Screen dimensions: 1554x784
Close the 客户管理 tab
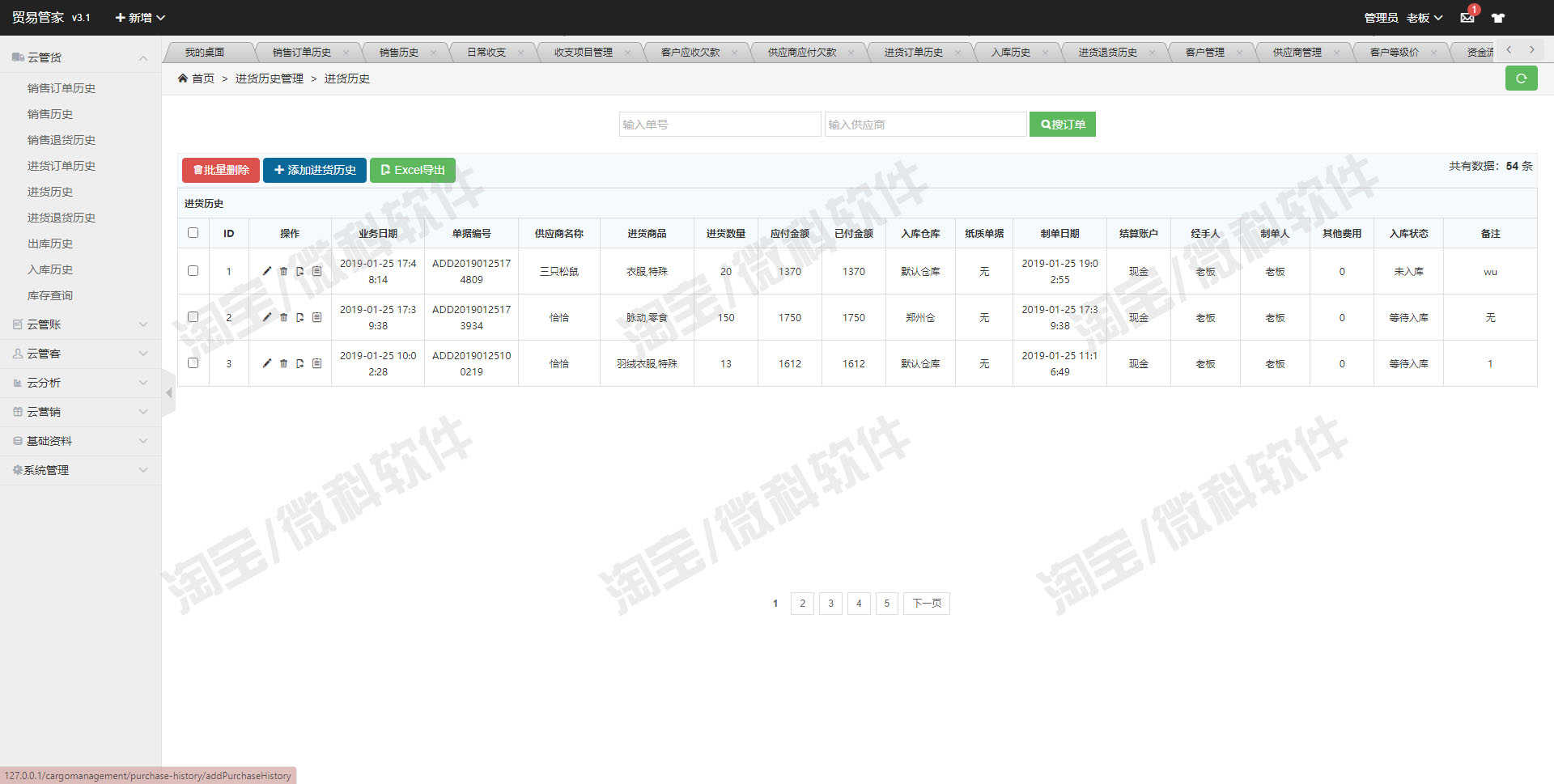pos(1239,53)
